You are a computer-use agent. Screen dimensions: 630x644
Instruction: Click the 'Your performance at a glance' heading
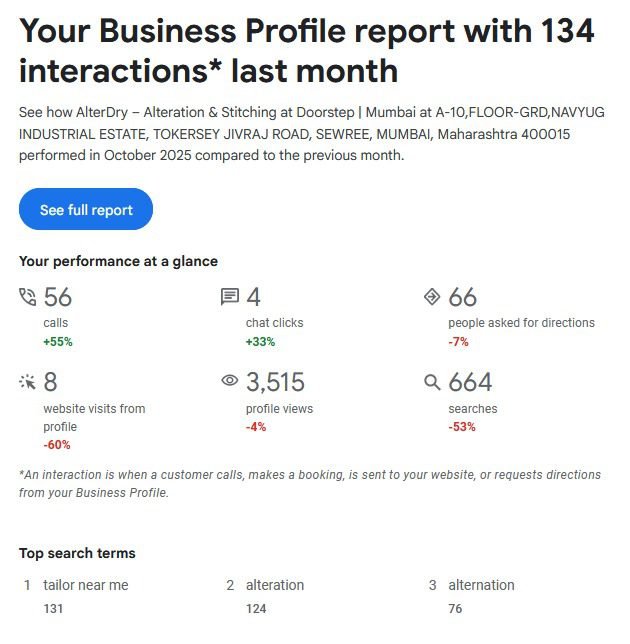tap(118, 261)
